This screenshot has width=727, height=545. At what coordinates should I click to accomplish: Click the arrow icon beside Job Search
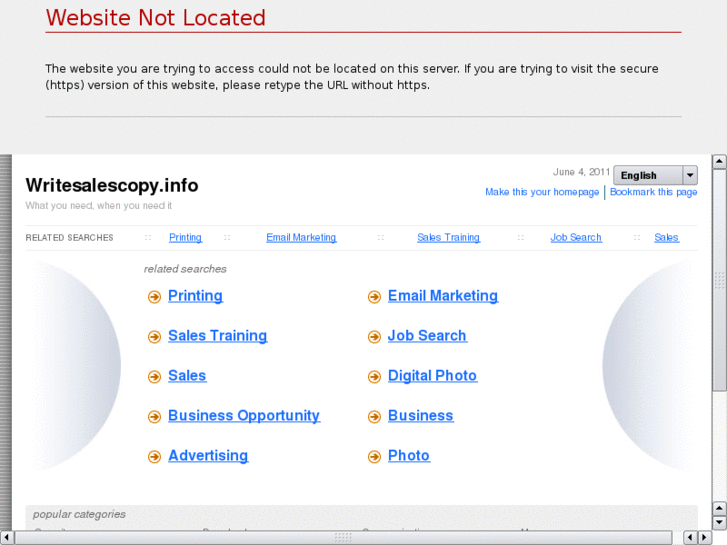tap(374, 337)
